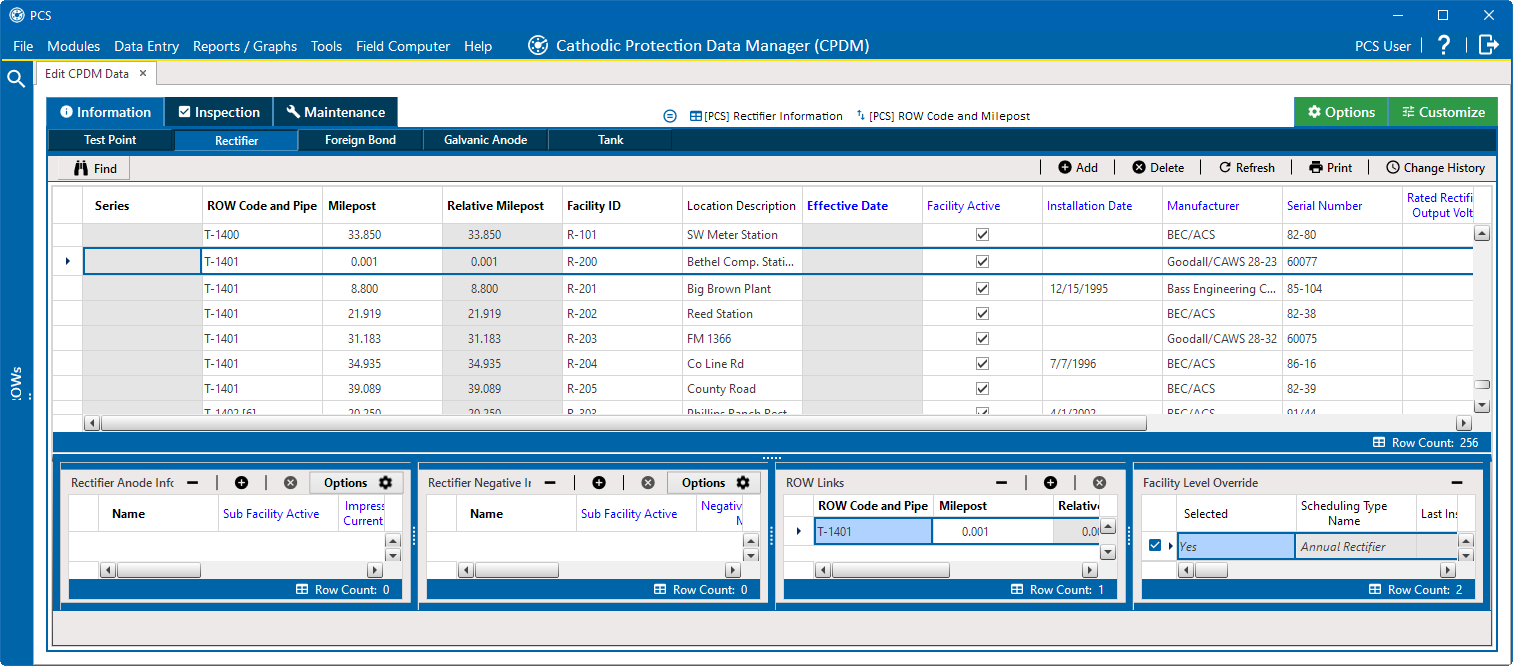Viewport: 1513px width, 666px height.
Task: Add a record in ROW Links panel
Action: point(1050,482)
